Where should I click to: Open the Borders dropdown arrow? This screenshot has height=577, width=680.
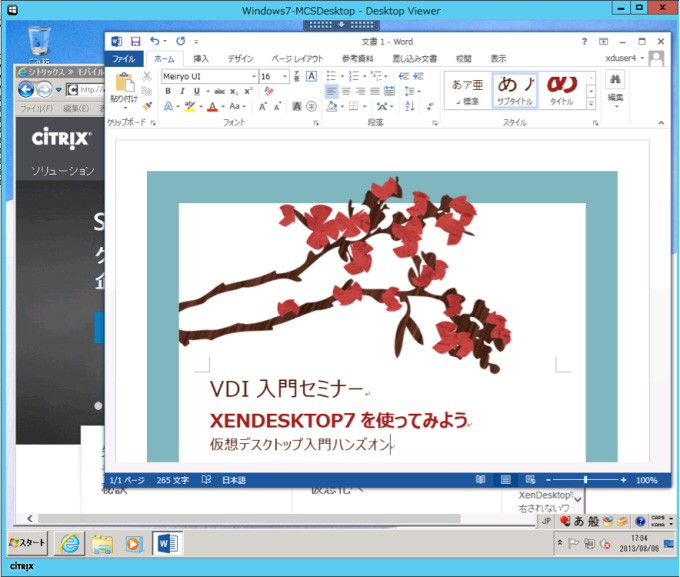(365, 106)
